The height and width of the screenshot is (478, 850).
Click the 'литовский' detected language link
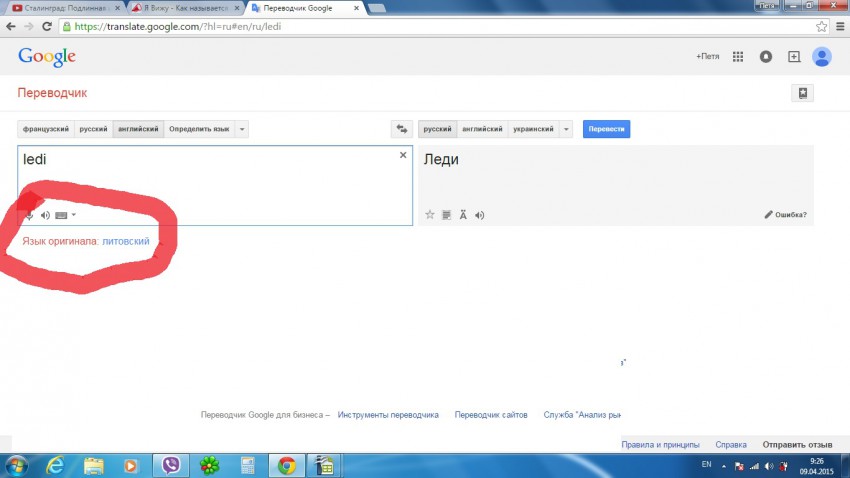[125, 241]
